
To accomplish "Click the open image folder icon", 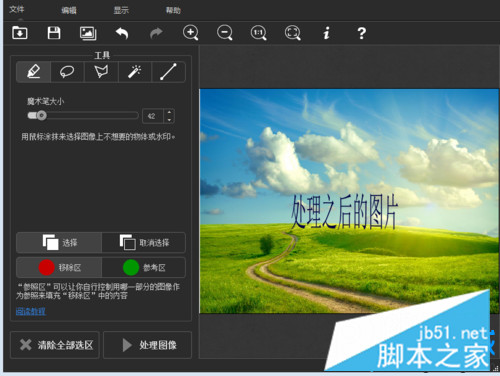I will click(20, 33).
